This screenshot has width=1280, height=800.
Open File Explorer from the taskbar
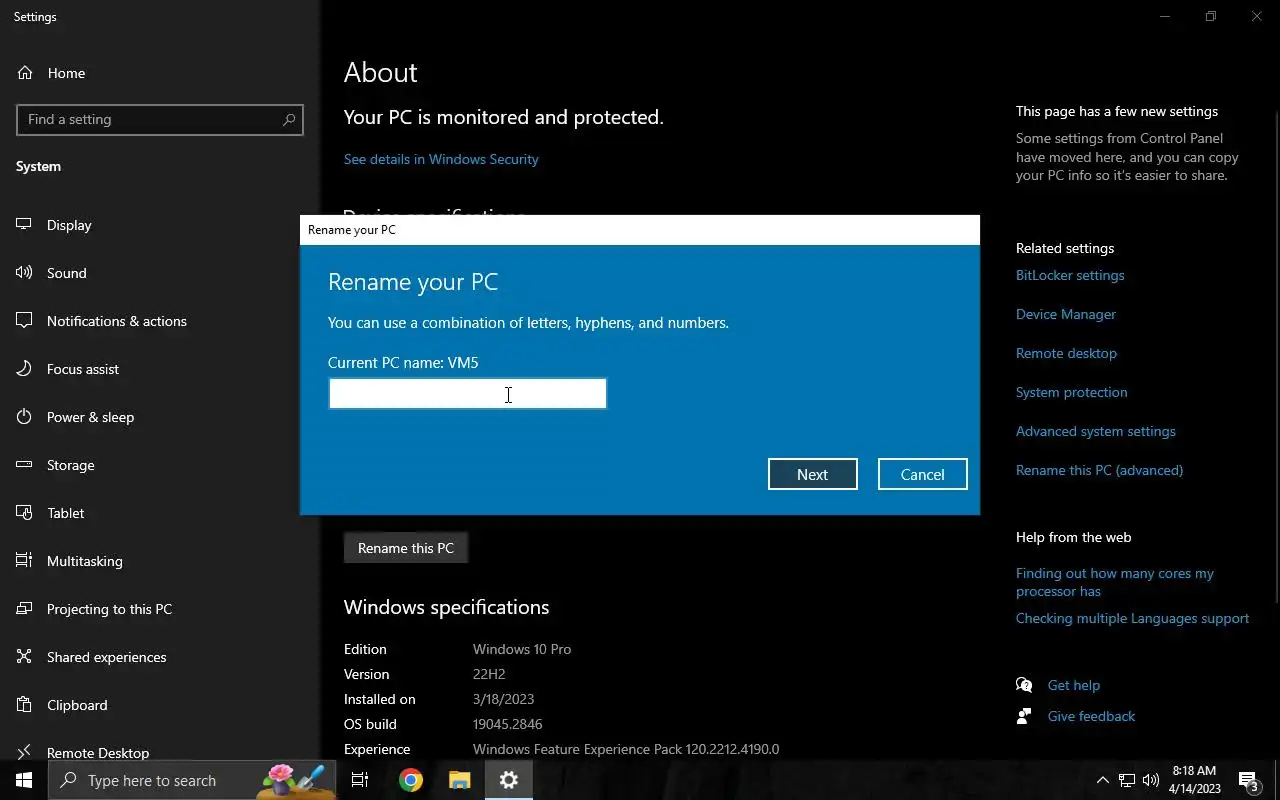tap(459, 780)
